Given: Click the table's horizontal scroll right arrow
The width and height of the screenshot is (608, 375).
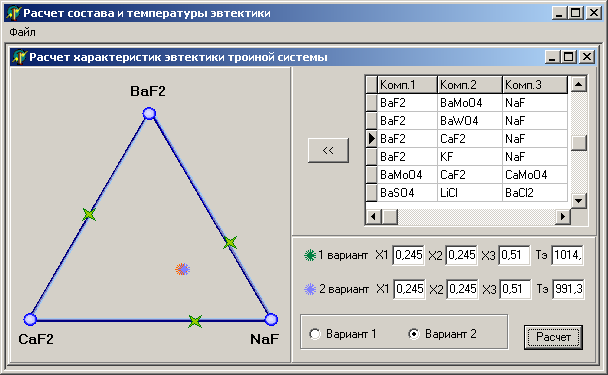Looking at the screenshot, I should pos(562,216).
